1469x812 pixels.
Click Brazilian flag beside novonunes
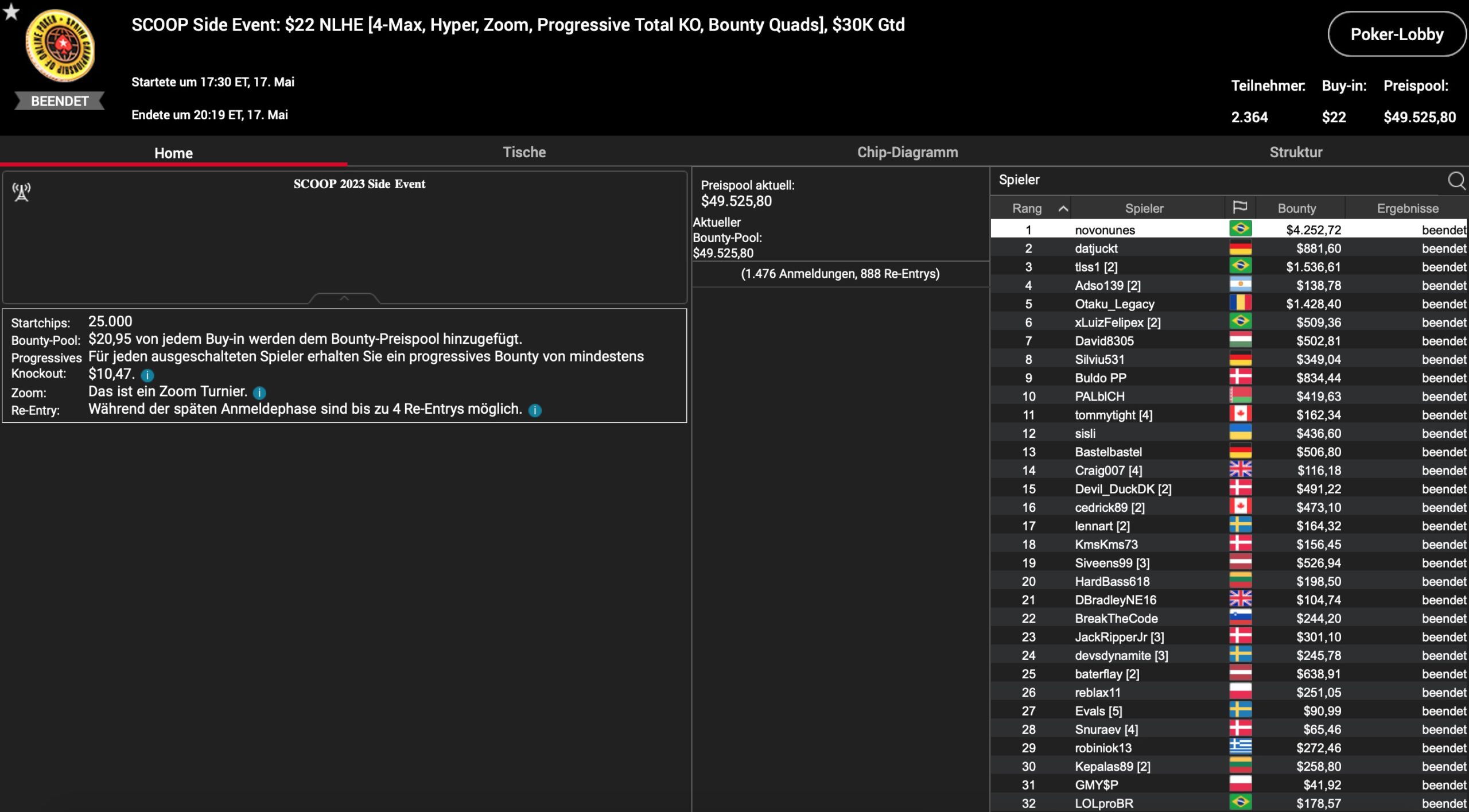(1240, 229)
